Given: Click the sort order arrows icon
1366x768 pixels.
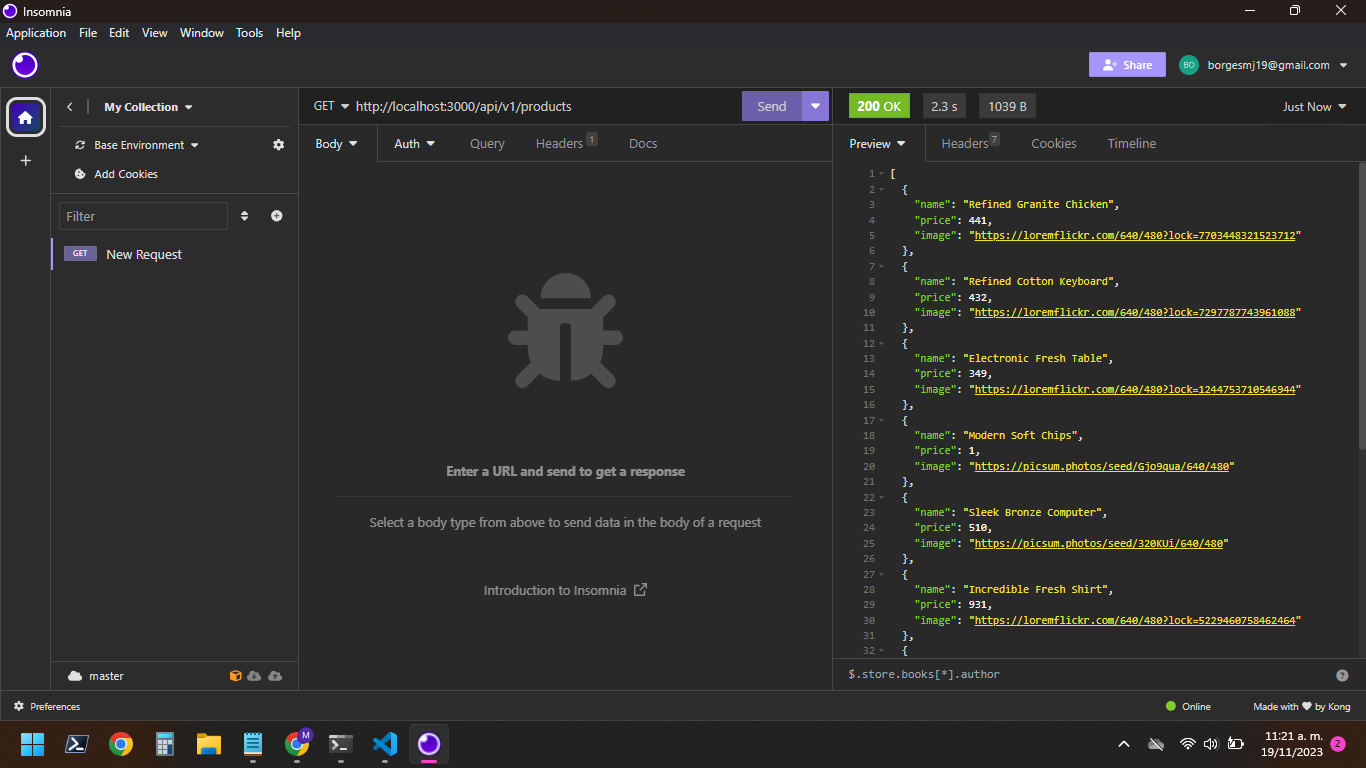Looking at the screenshot, I should click(244, 216).
